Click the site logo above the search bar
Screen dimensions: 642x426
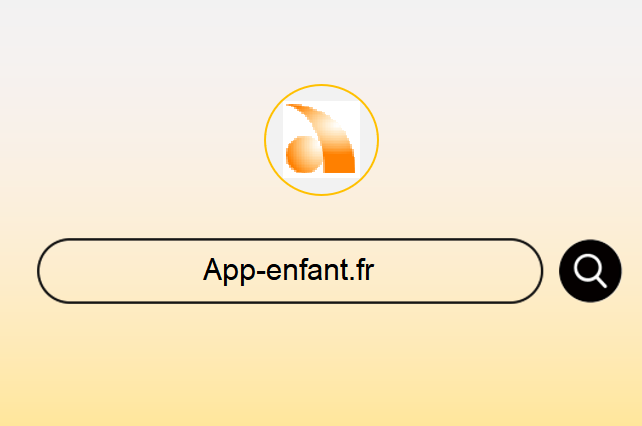321,140
